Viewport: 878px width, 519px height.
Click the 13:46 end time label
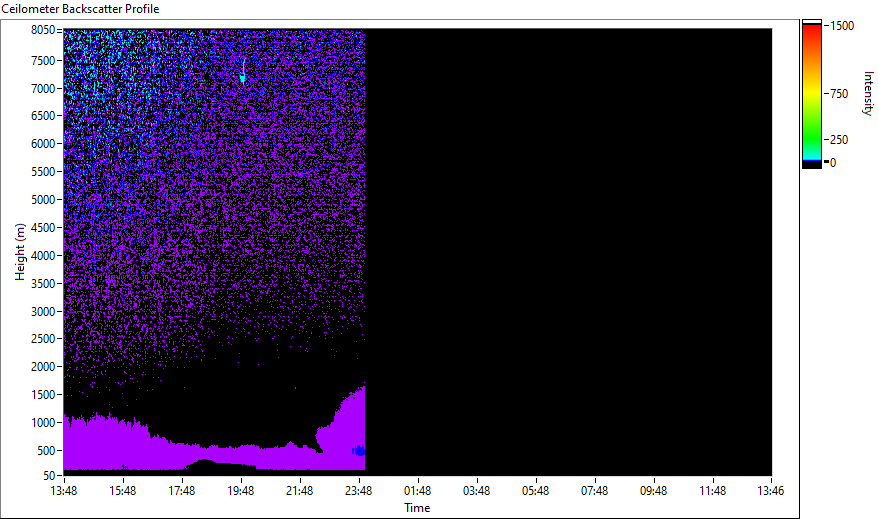[x=770, y=491]
